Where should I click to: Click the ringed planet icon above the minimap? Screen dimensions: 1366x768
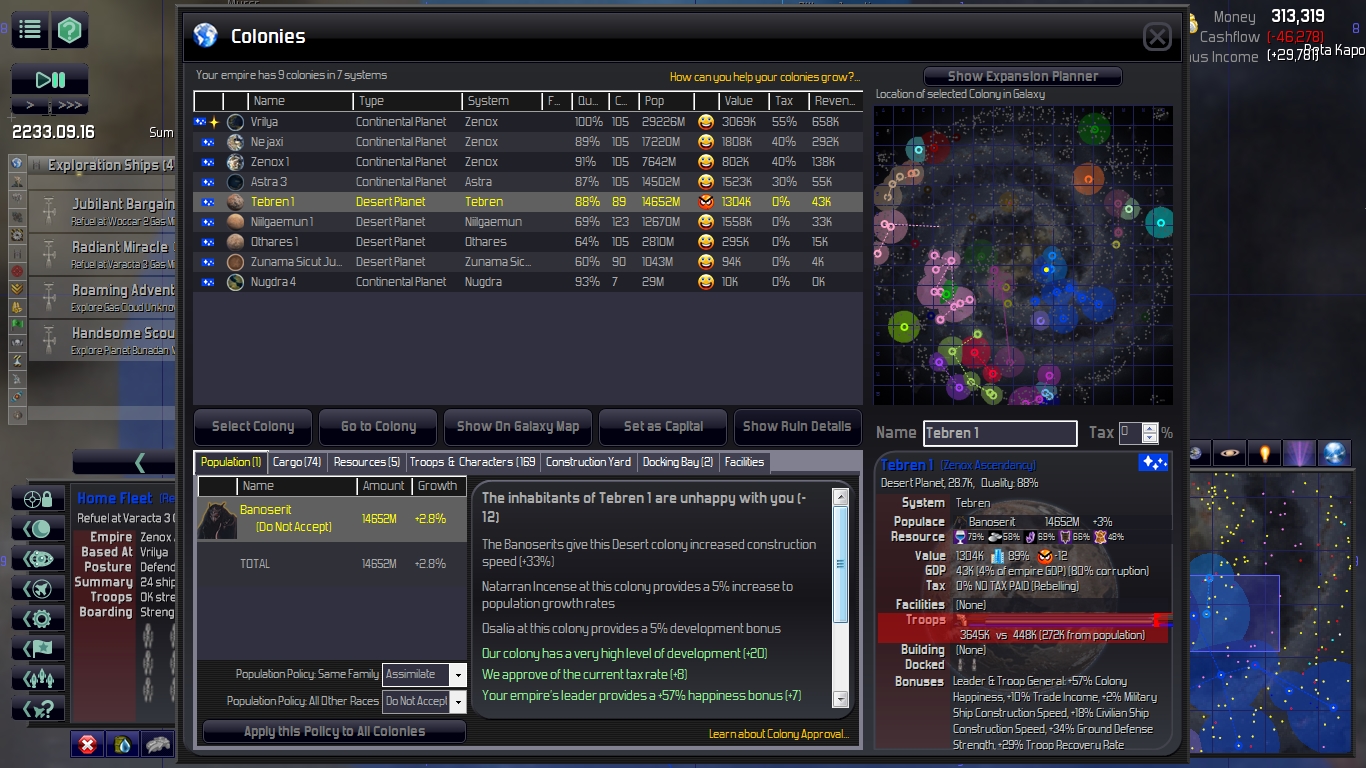tap(1231, 454)
